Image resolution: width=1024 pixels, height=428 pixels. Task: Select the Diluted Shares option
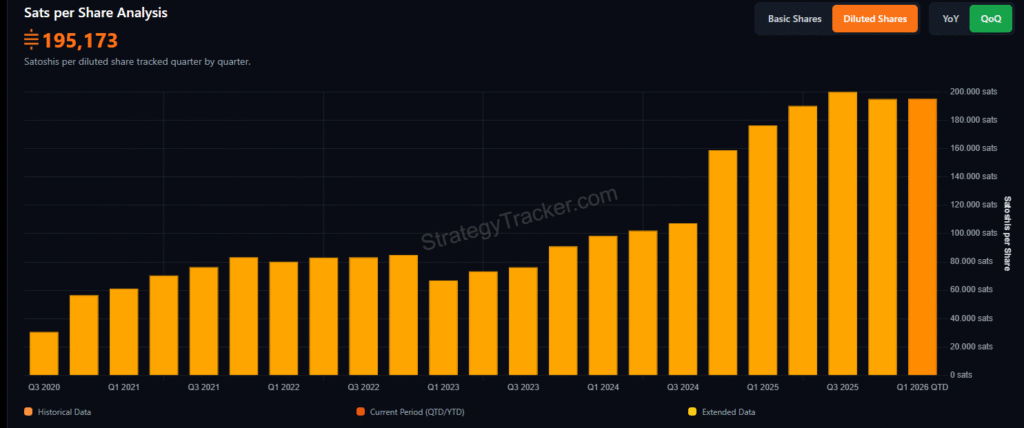point(874,19)
